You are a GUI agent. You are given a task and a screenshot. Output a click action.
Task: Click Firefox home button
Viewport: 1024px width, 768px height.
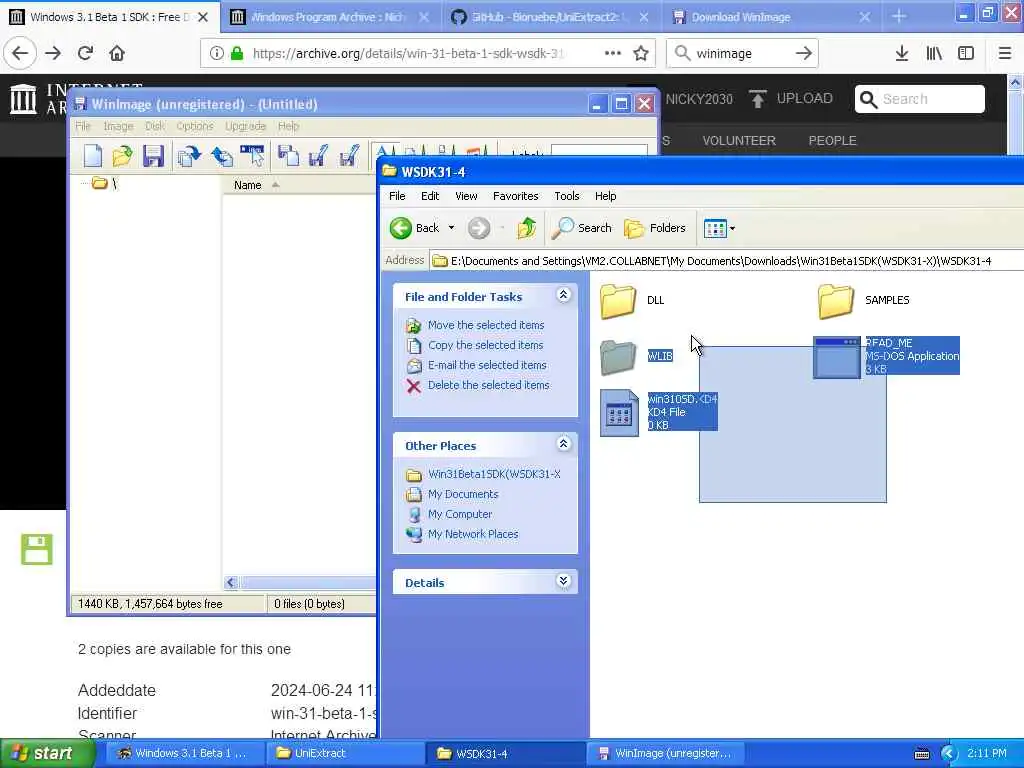[117, 53]
